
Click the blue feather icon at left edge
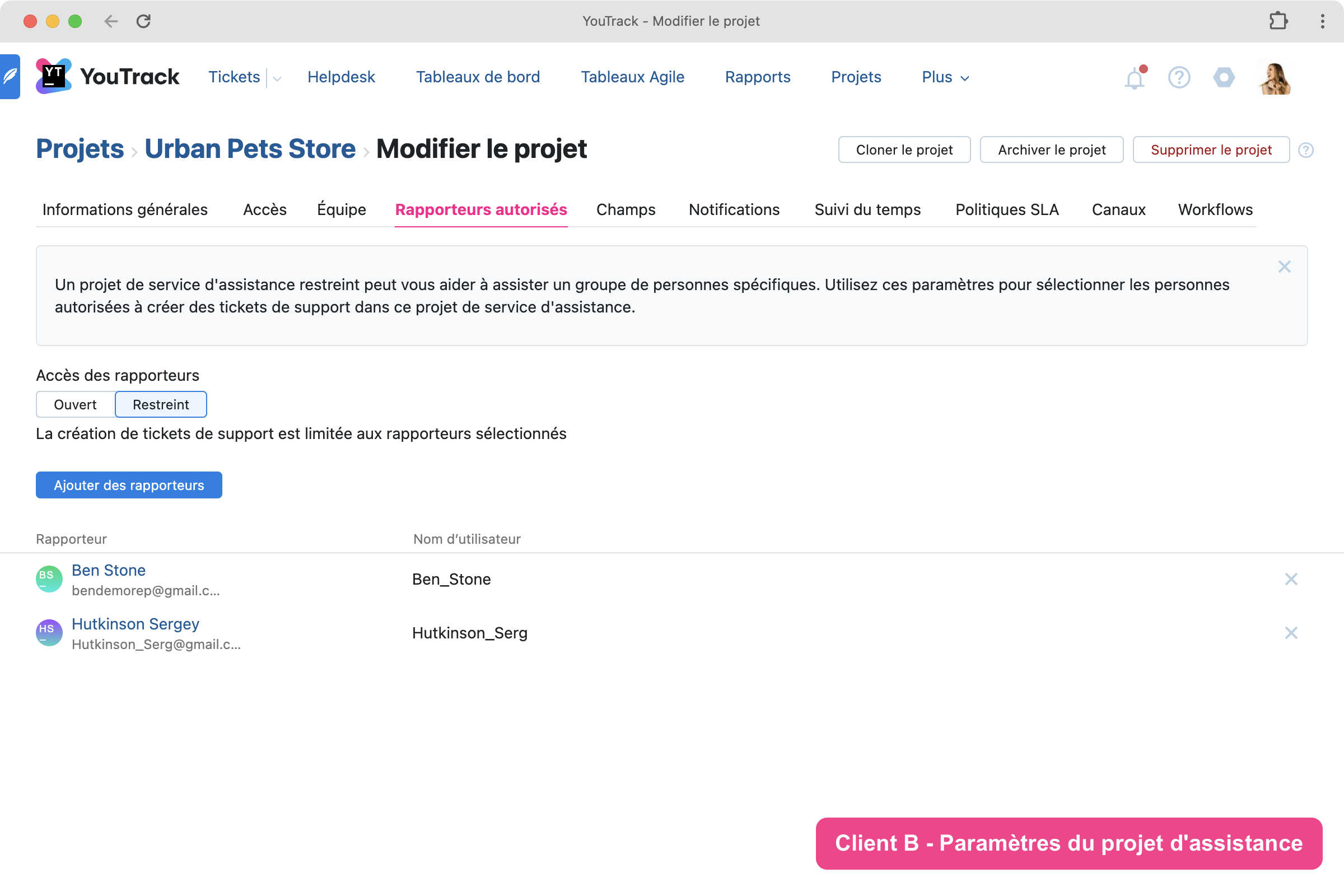[10, 77]
